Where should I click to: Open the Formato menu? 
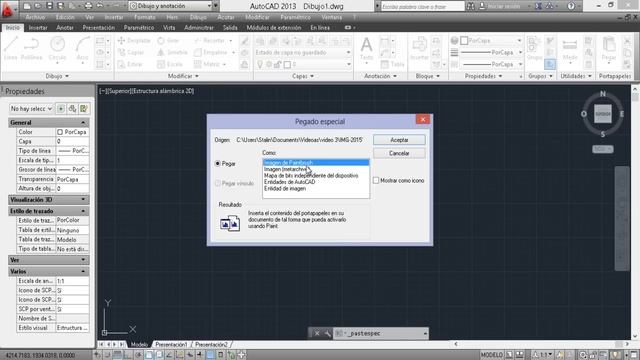144,17
